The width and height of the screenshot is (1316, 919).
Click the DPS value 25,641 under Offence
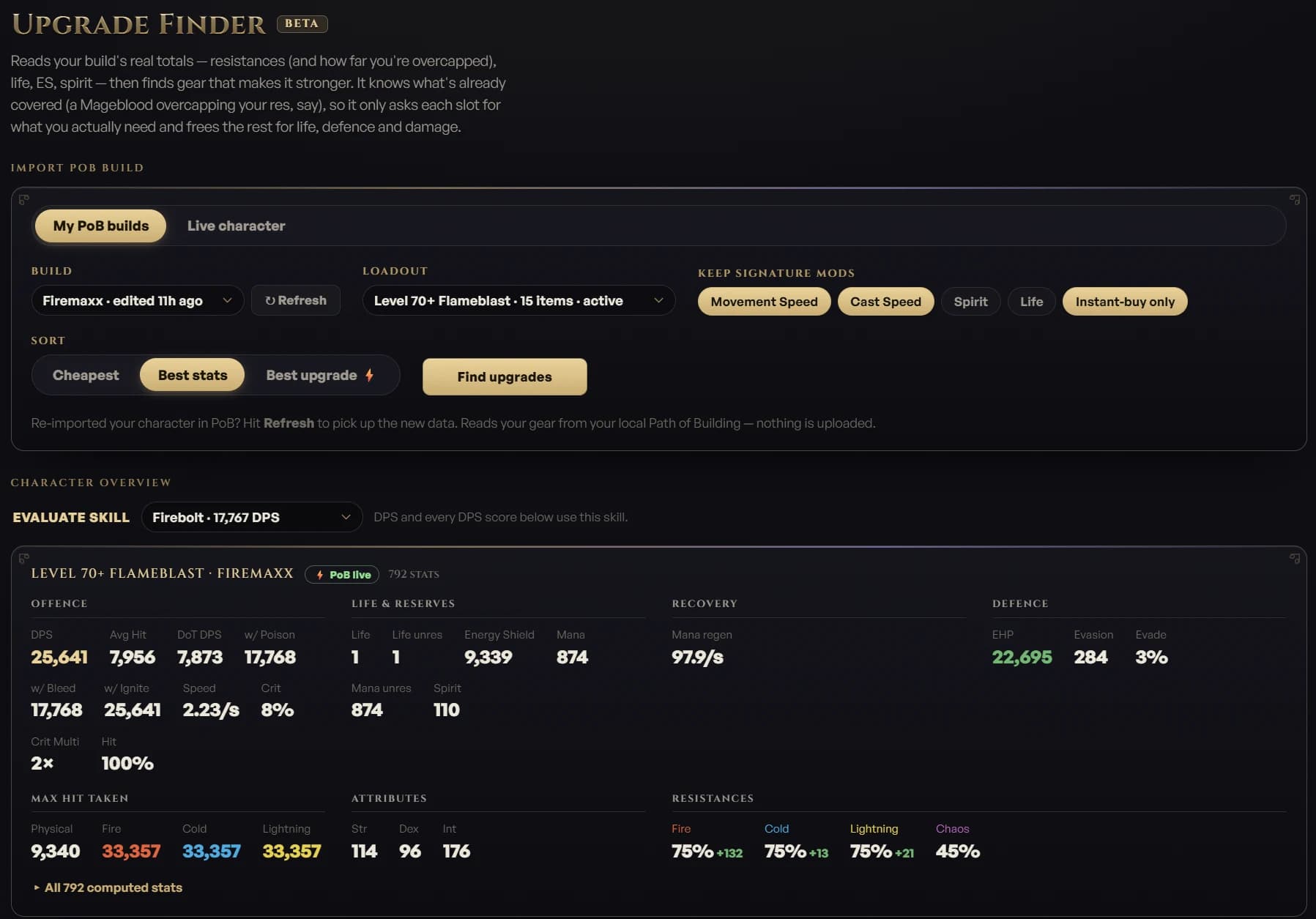tap(59, 657)
